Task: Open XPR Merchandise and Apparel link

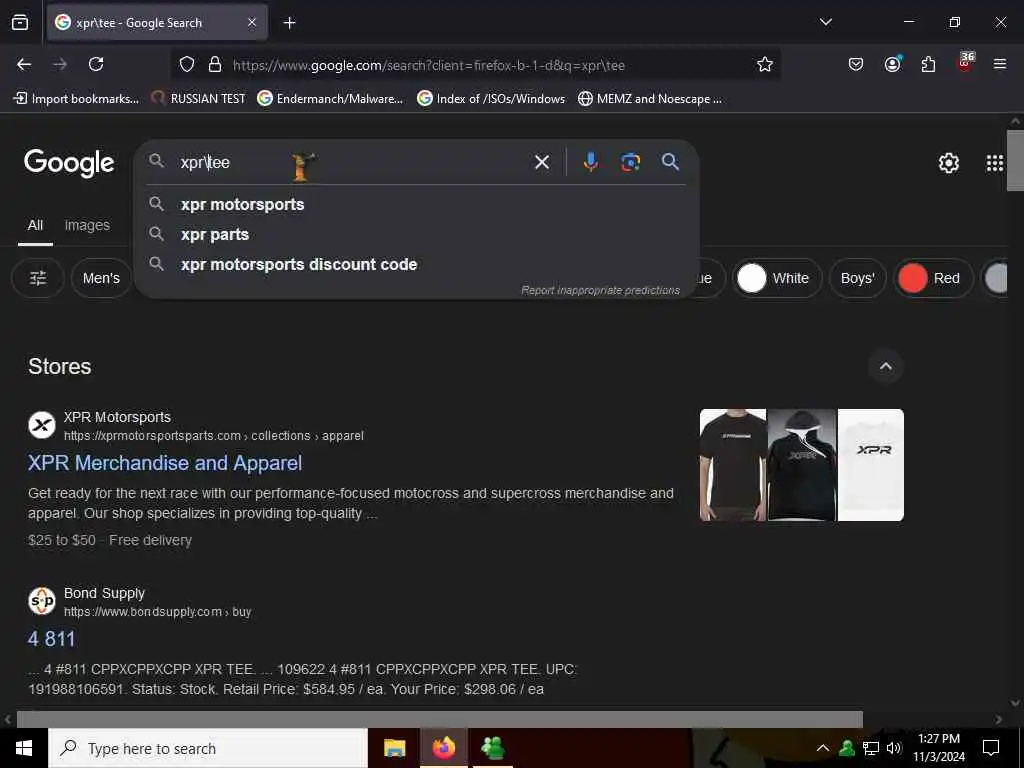Action: click(x=165, y=463)
